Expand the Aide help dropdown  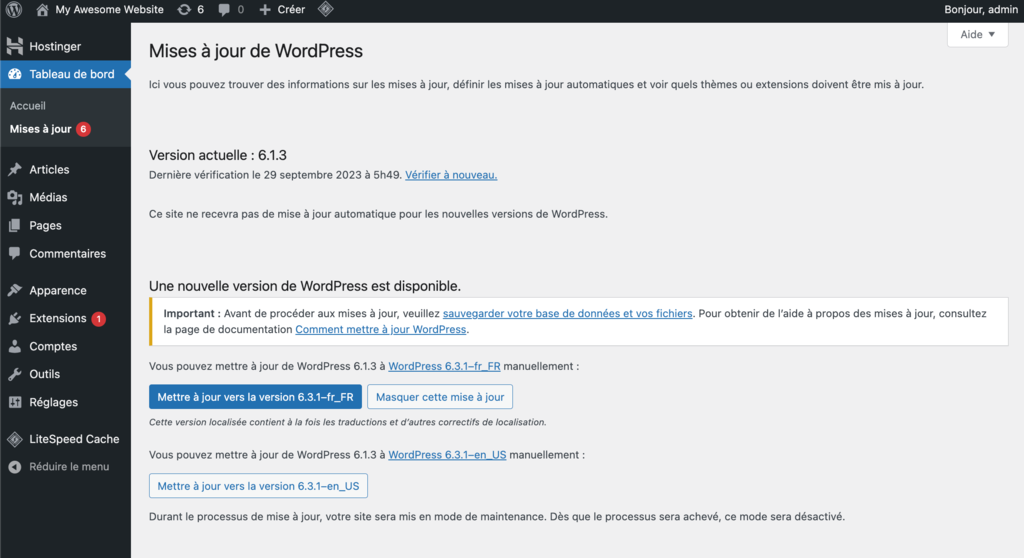977,34
